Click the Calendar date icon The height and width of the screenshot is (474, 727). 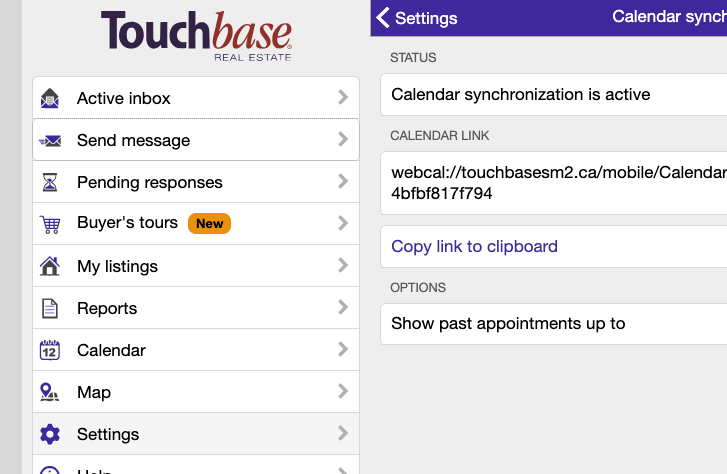pyautogui.click(x=49, y=350)
